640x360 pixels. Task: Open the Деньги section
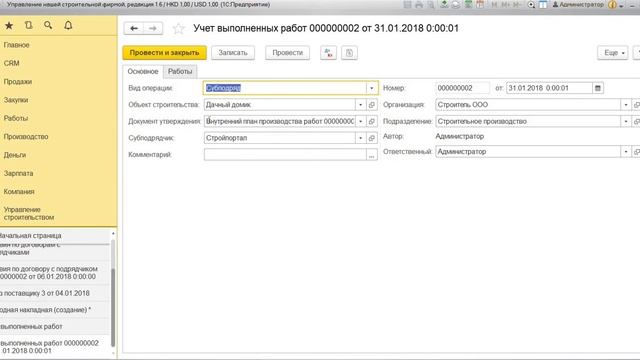pos(15,155)
